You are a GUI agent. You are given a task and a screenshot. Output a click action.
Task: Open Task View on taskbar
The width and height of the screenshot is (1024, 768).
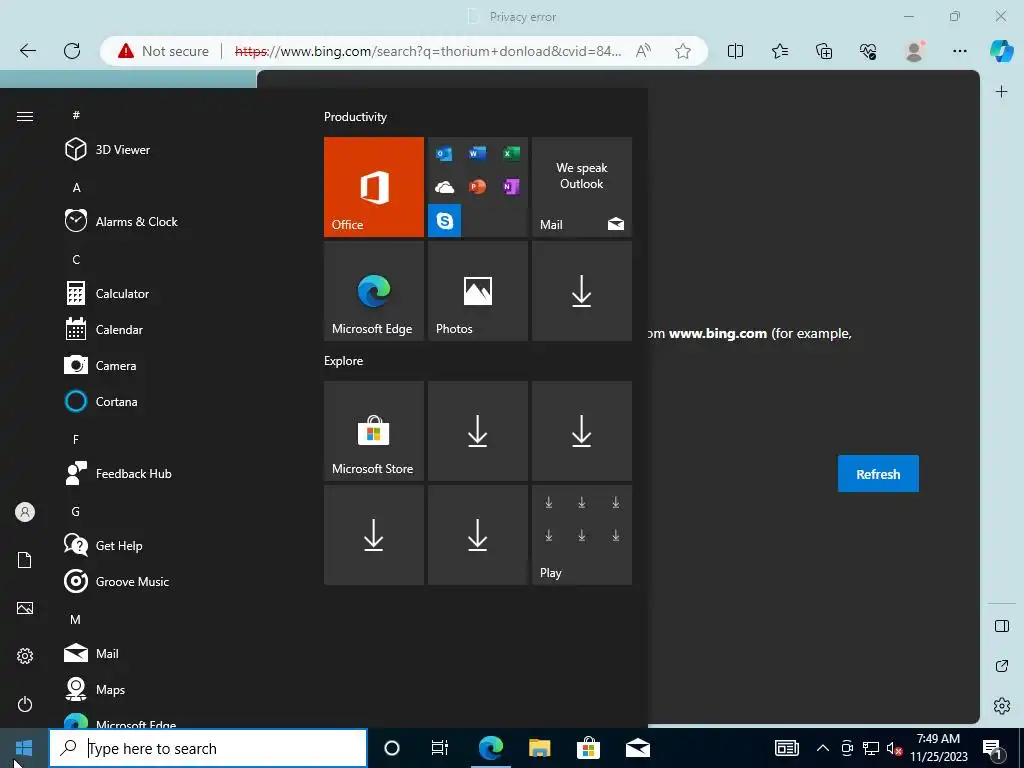pyautogui.click(x=440, y=748)
